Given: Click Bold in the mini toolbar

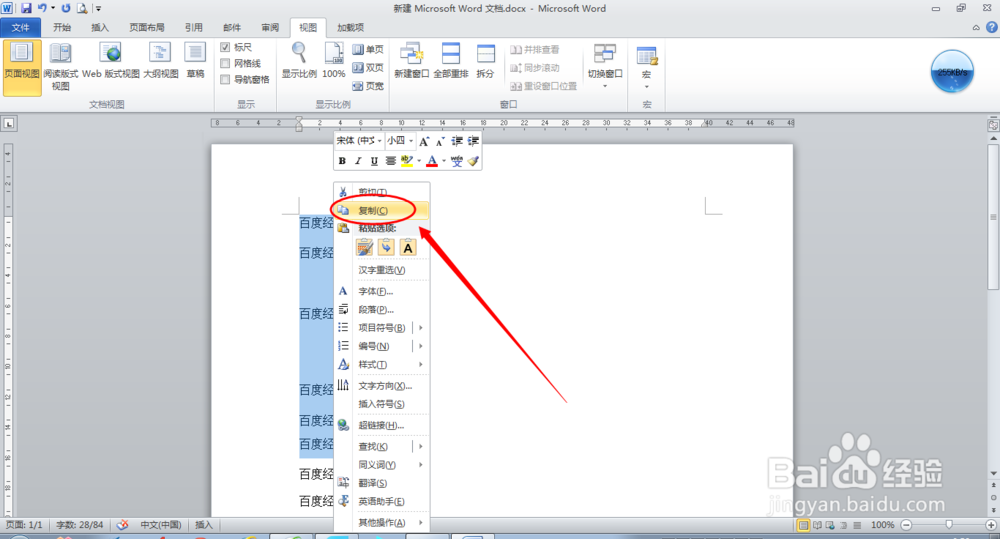Looking at the screenshot, I should pyautogui.click(x=342, y=161).
